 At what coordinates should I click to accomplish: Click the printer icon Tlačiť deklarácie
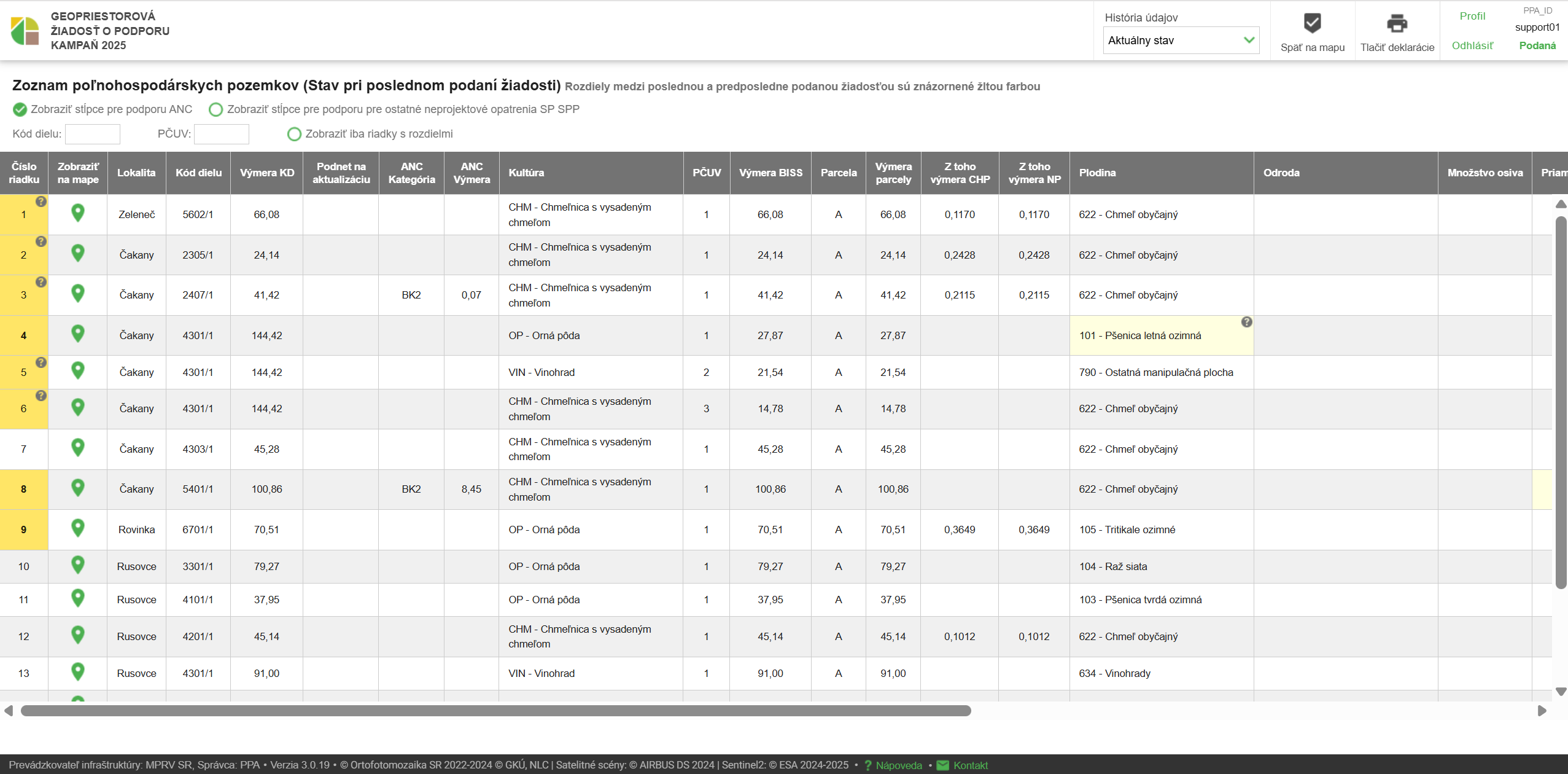coord(1397,24)
